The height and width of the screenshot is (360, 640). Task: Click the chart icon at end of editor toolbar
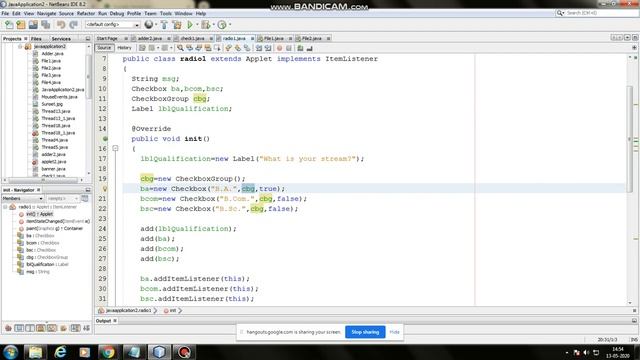pyautogui.click(x=309, y=48)
